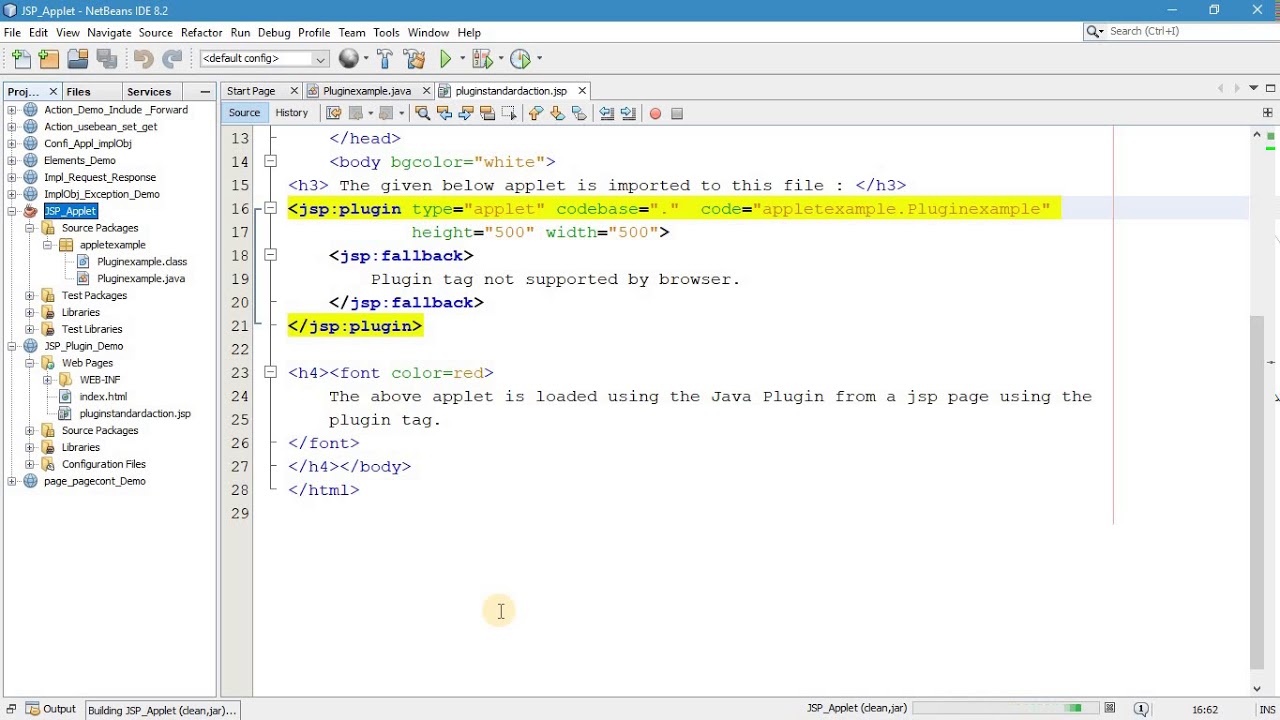Screen dimensions: 1280x720
Task: Run the project with green play icon
Action: click(x=446, y=59)
